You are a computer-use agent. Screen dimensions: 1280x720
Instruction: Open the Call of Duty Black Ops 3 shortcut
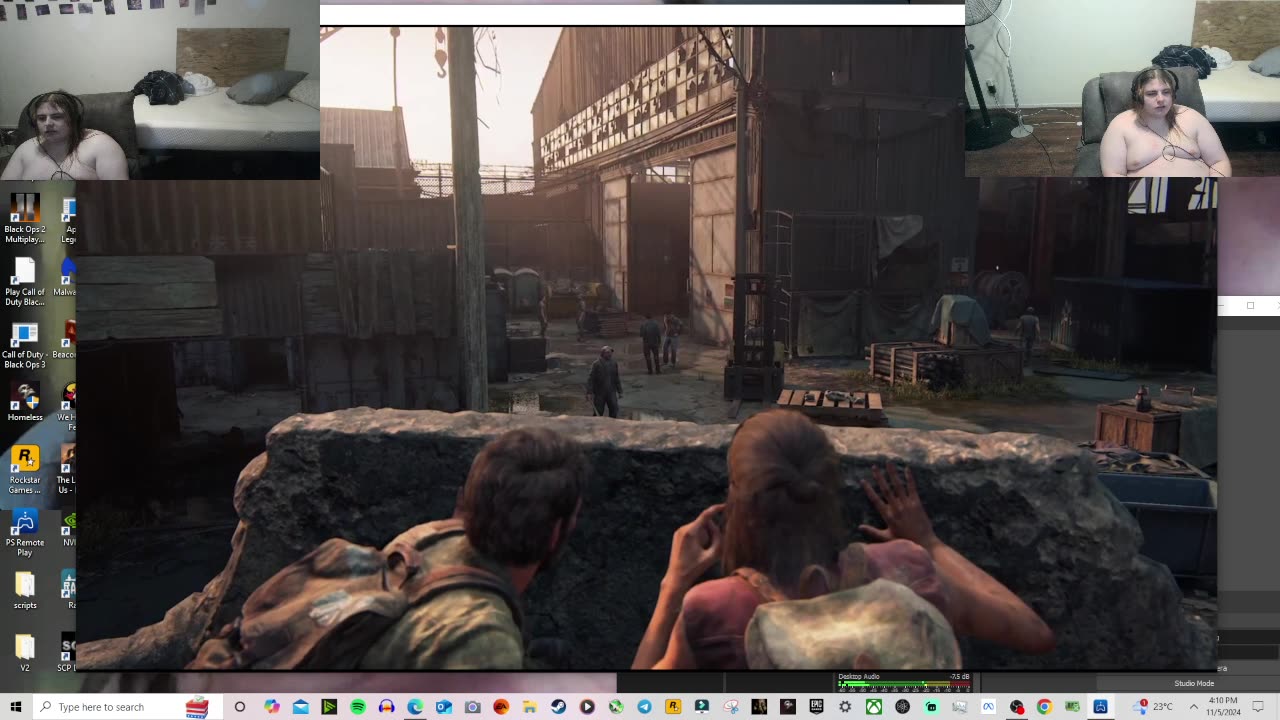point(24,345)
